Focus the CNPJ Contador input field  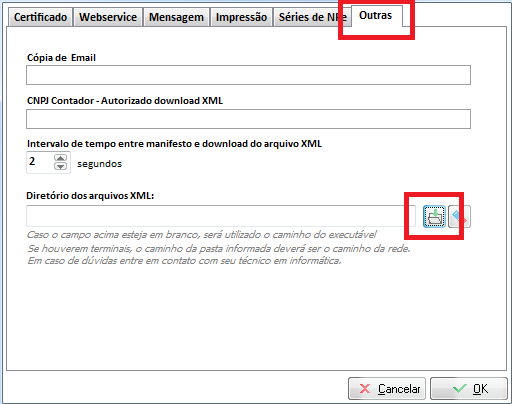point(248,119)
